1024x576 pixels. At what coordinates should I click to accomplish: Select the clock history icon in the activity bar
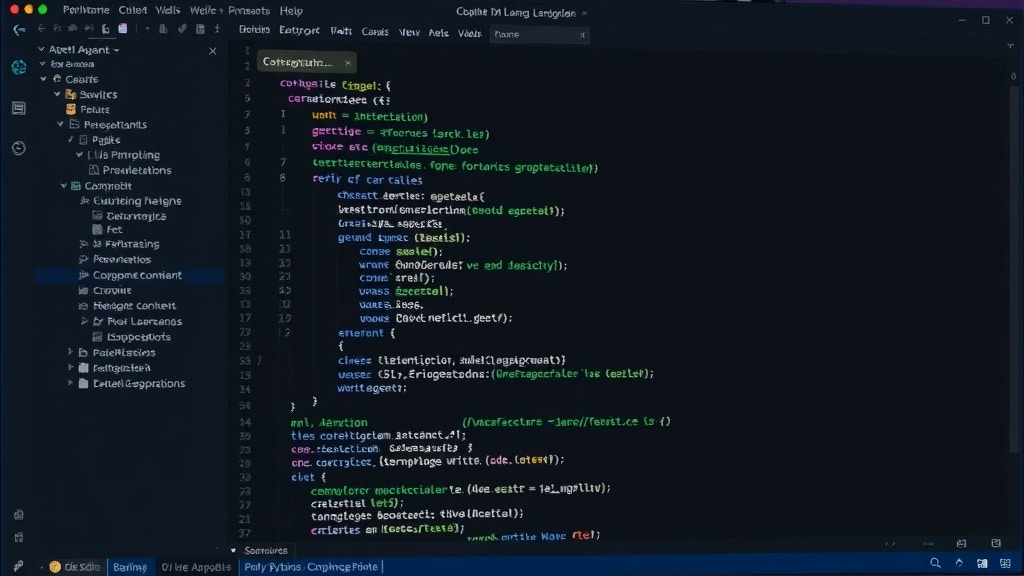pyautogui.click(x=18, y=147)
